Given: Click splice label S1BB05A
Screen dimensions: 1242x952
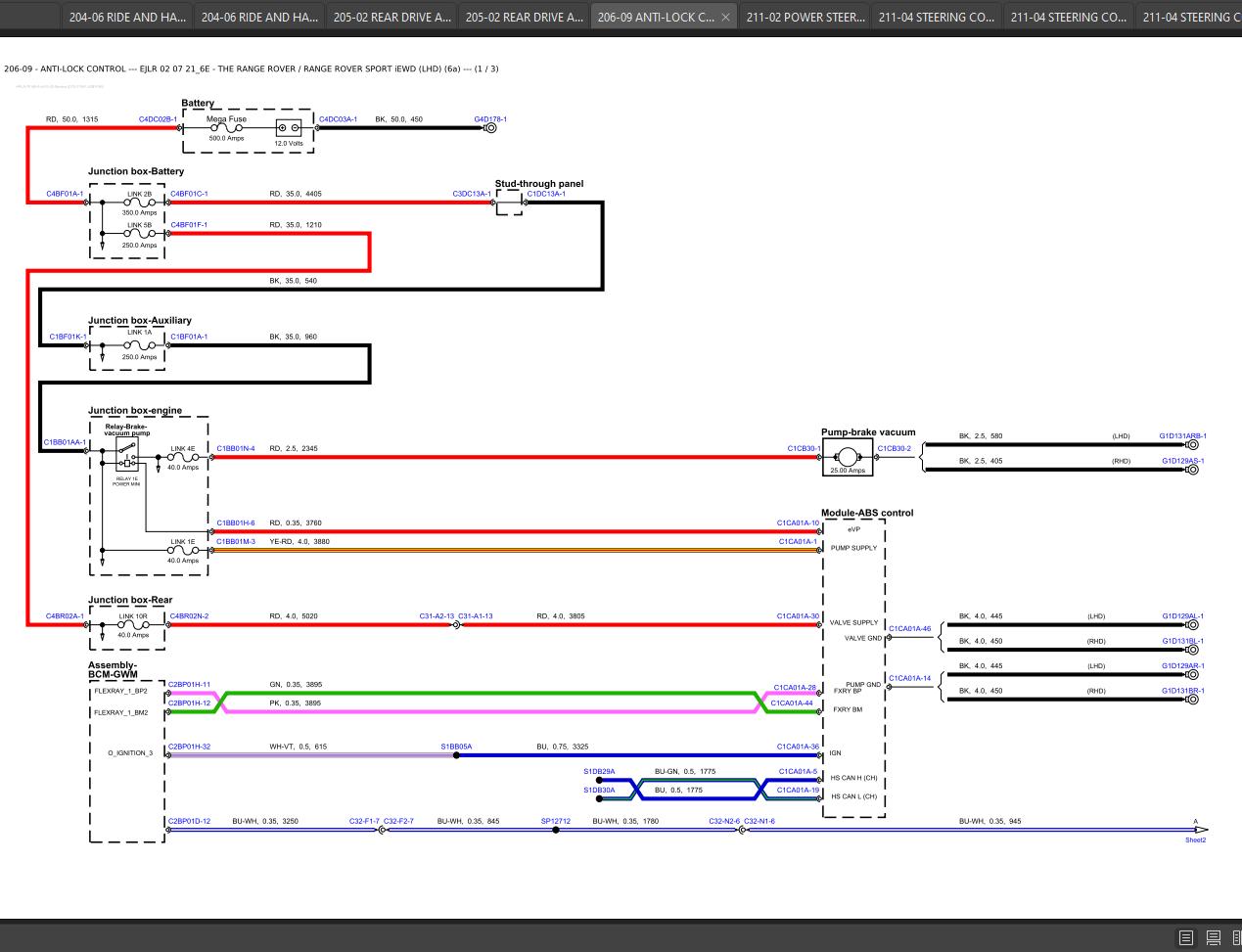Looking at the screenshot, I should (x=456, y=747).
